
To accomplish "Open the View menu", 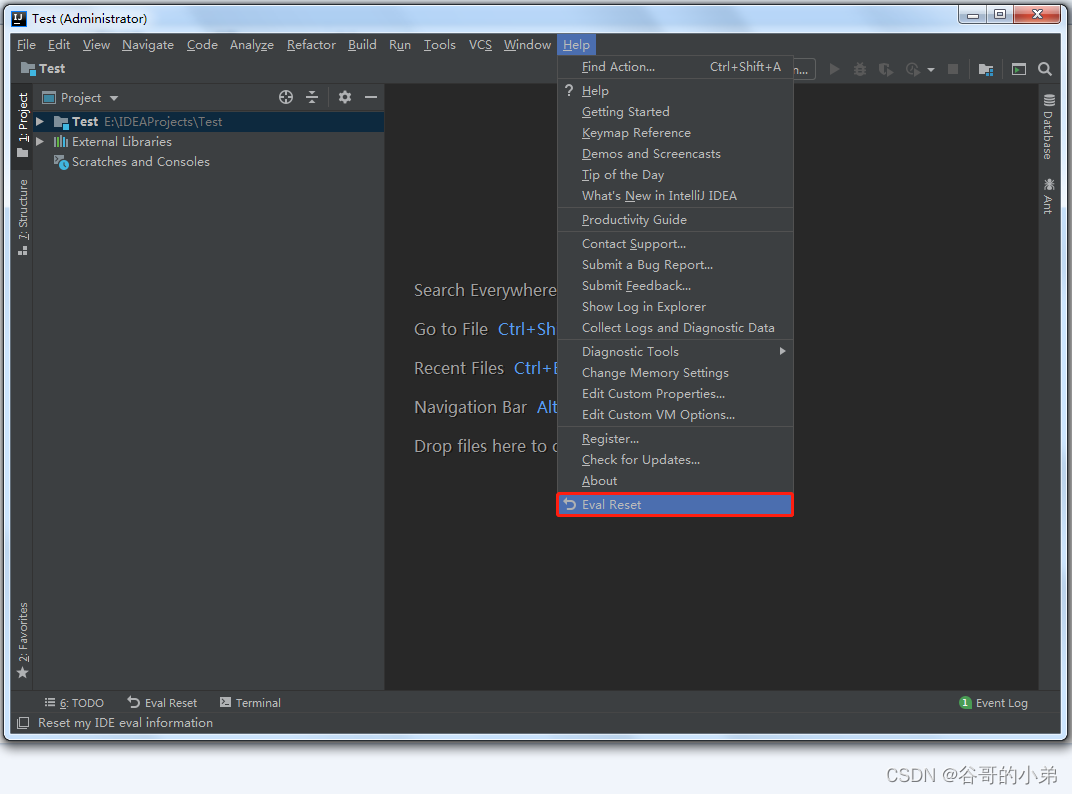I will point(96,45).
